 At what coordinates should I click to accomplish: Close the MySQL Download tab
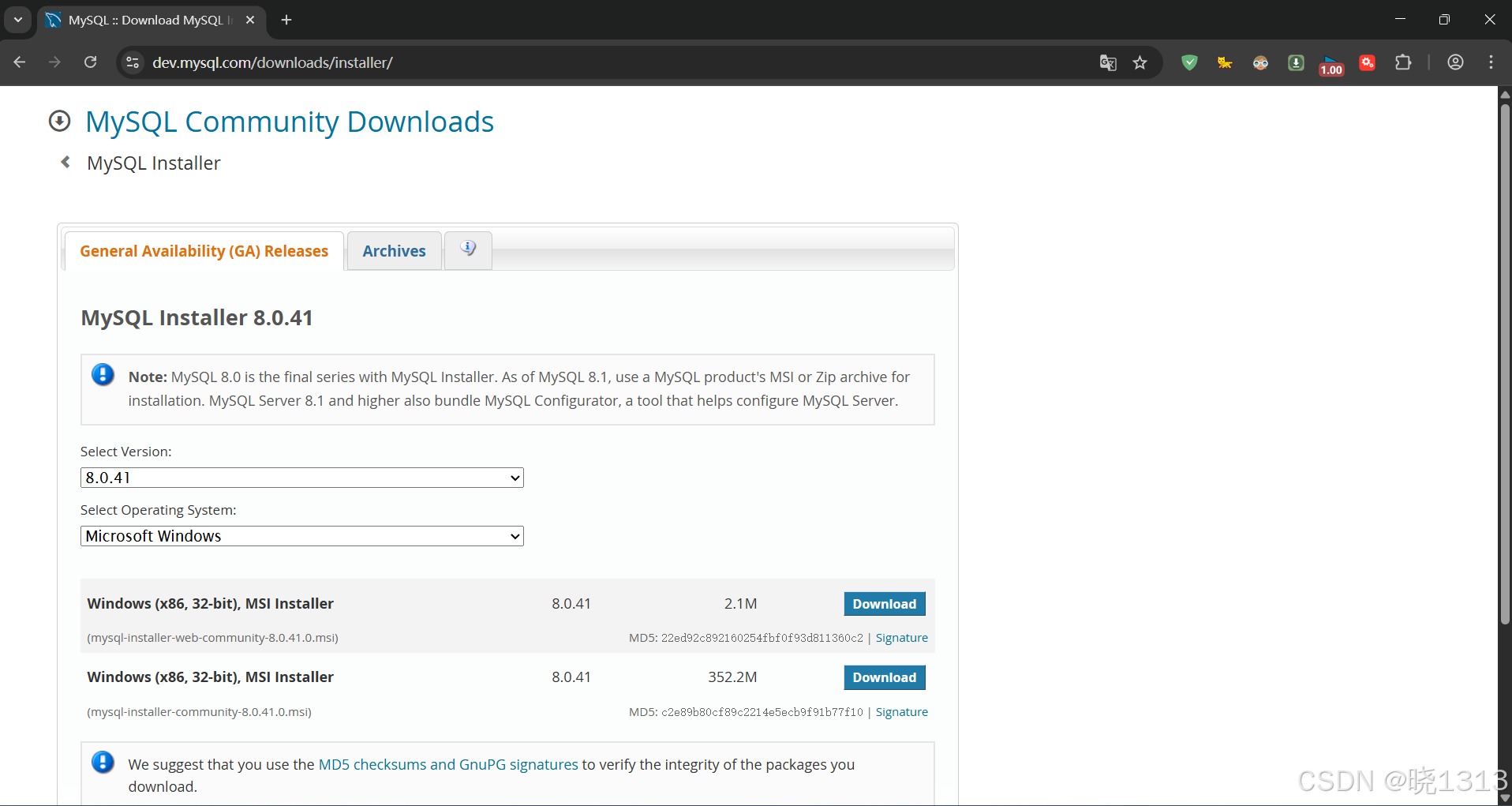tap(250, 20)
